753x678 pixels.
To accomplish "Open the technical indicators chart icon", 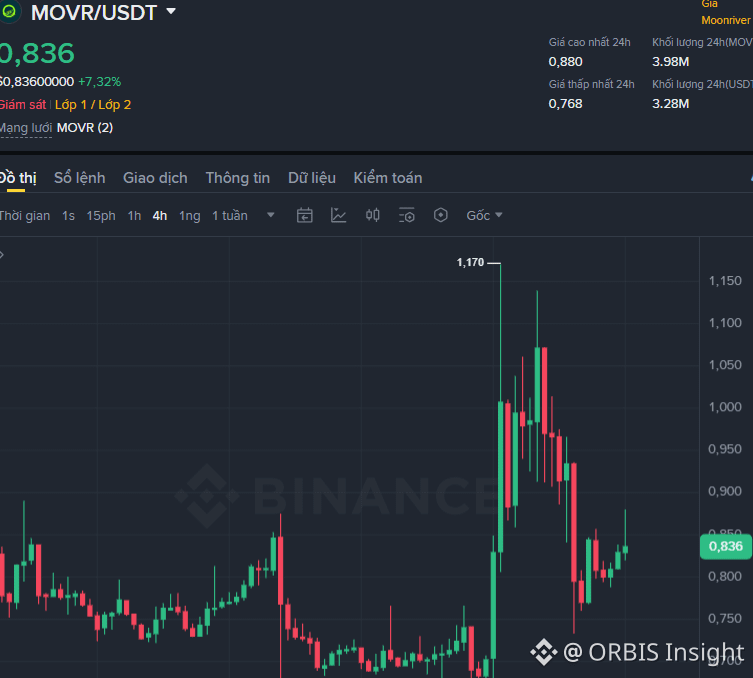I will 339,215.
